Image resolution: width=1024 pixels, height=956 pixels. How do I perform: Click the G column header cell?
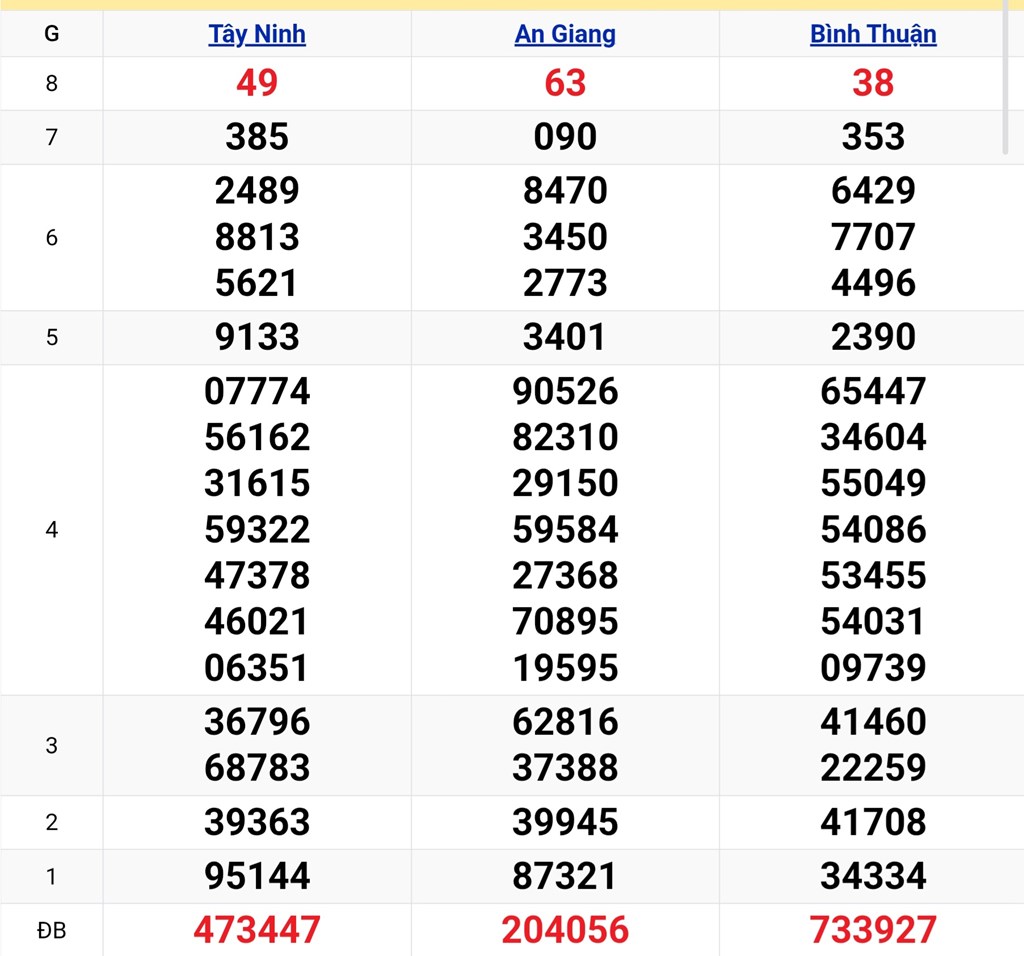tap(52, 34)
